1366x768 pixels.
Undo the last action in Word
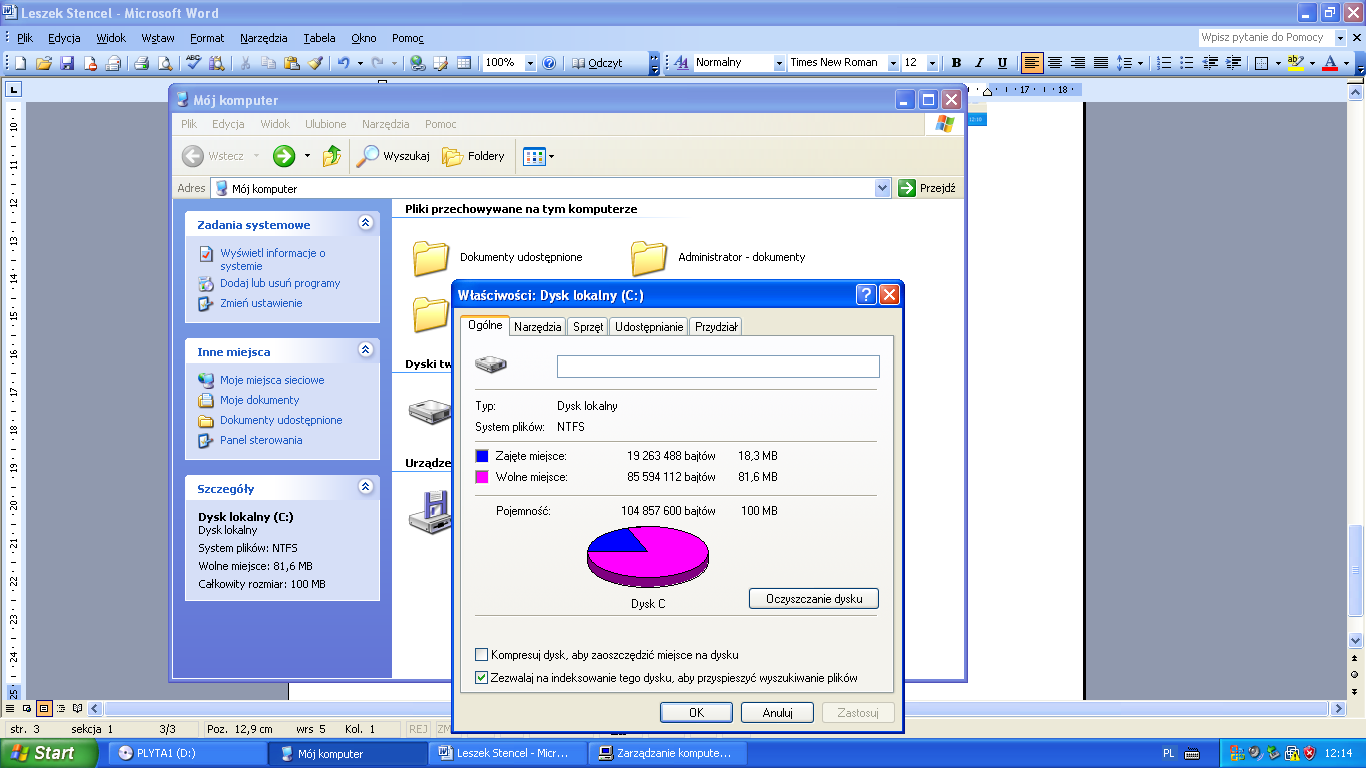point(343,63)
